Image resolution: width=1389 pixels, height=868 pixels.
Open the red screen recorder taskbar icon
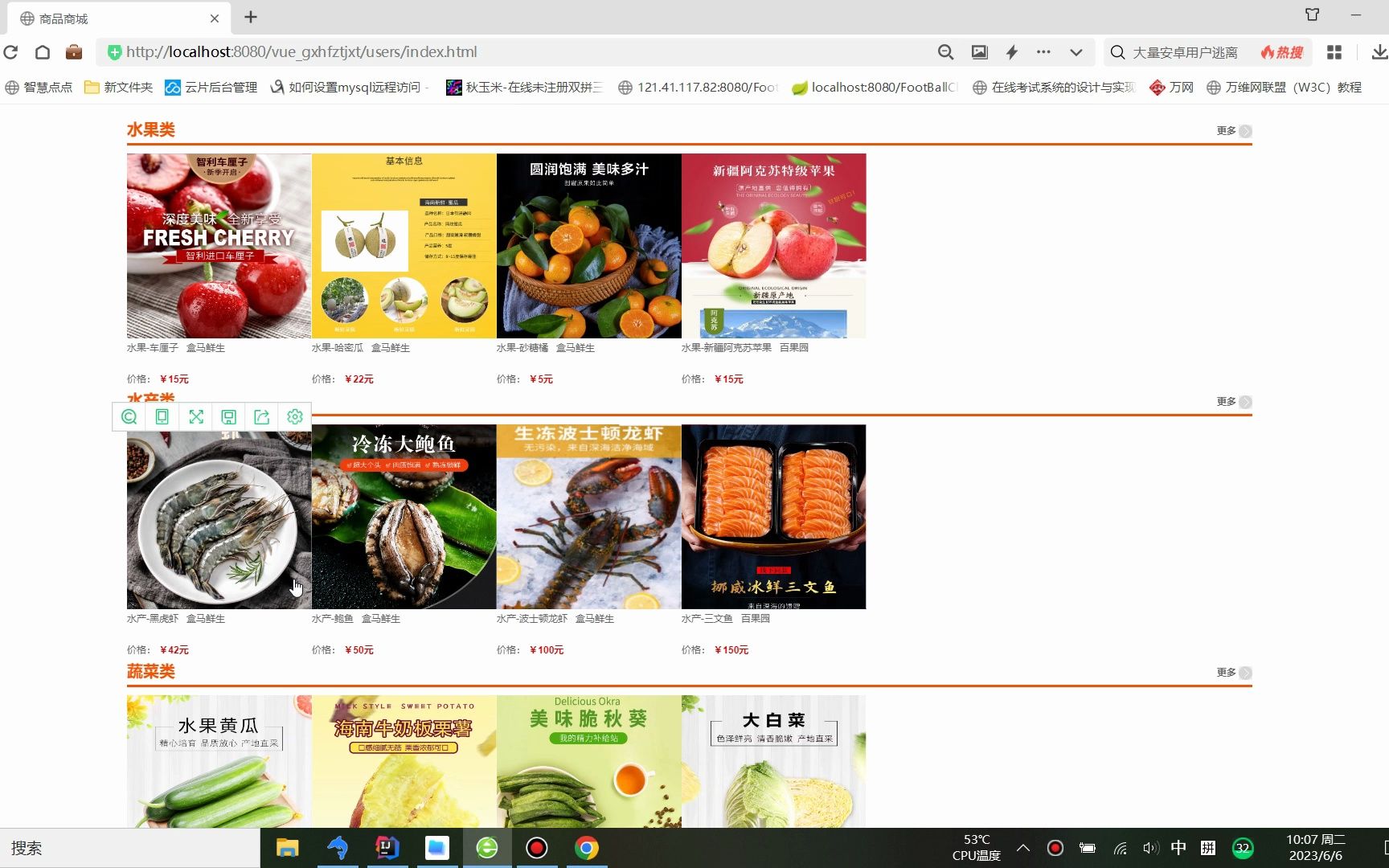point(537,848)
